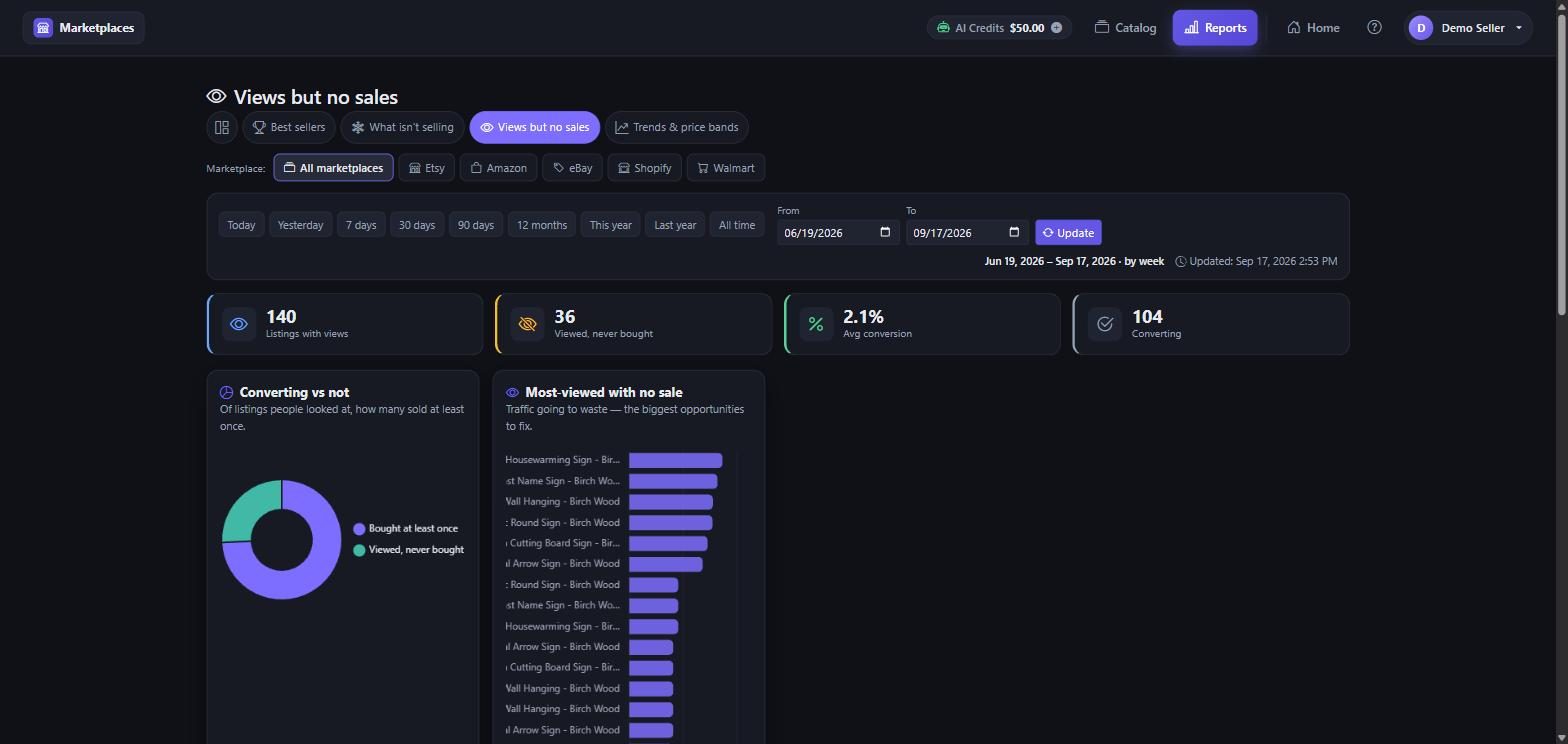Expand the Demo Seller account dropdown
The image size is (1568, 744).
(x=1519, y=28)
